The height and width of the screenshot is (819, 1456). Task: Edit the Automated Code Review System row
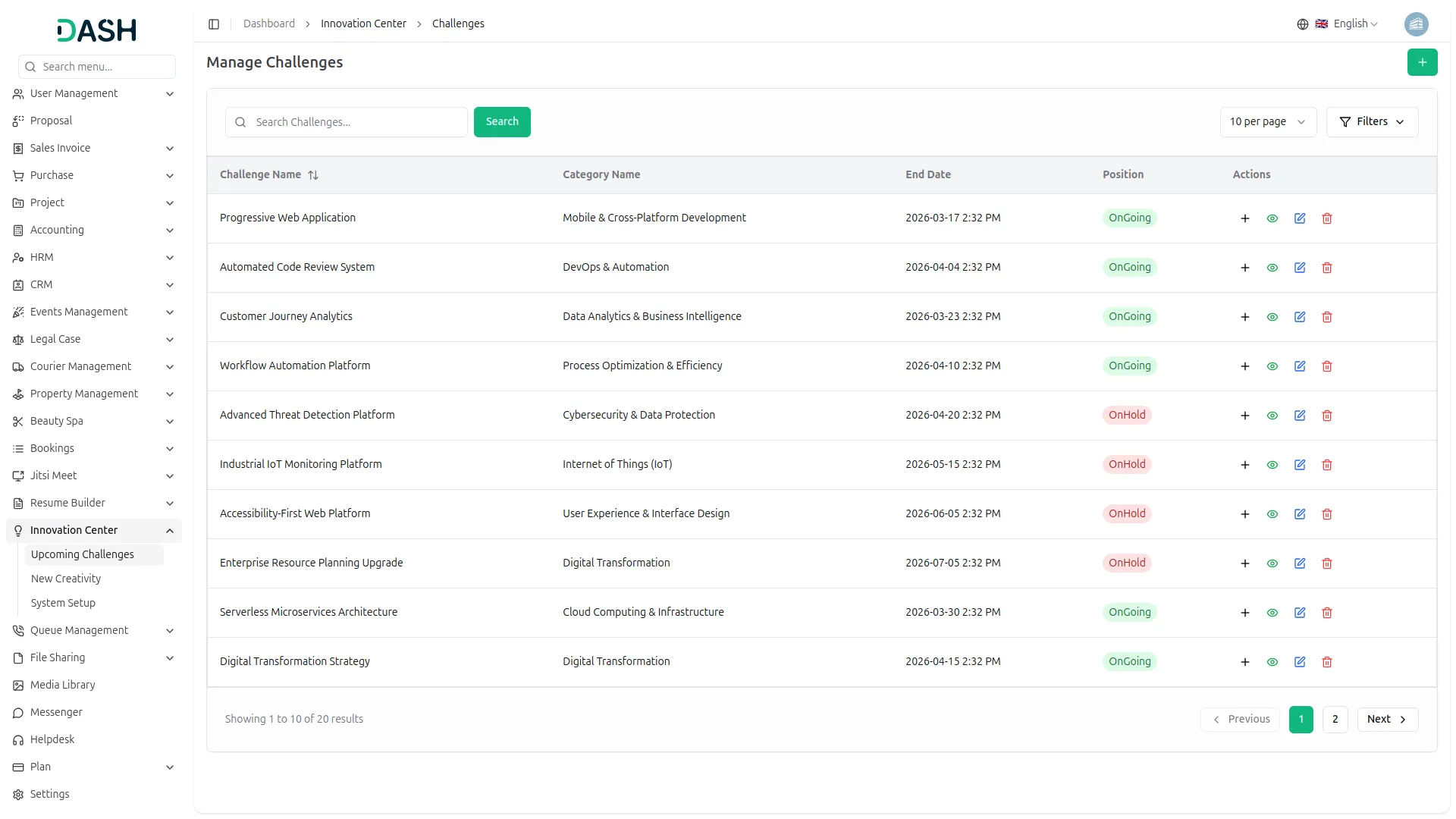click(1299, 268)
